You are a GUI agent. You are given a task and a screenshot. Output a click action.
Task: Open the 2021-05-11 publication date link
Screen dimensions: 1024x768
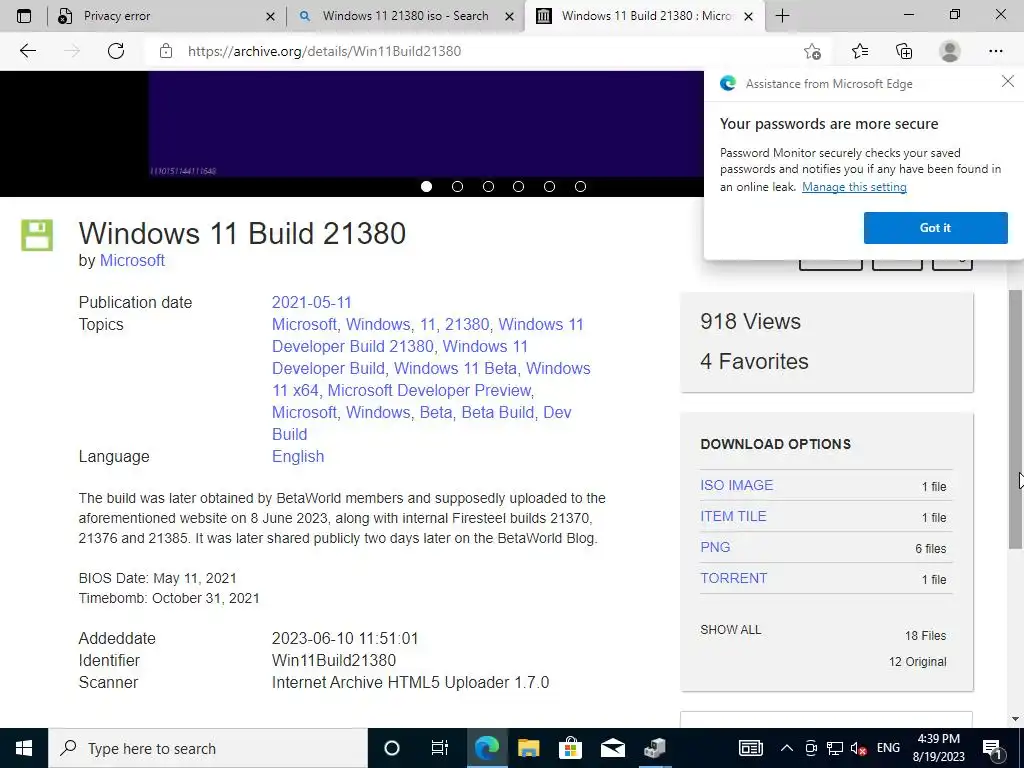click(x=312, y=302)
